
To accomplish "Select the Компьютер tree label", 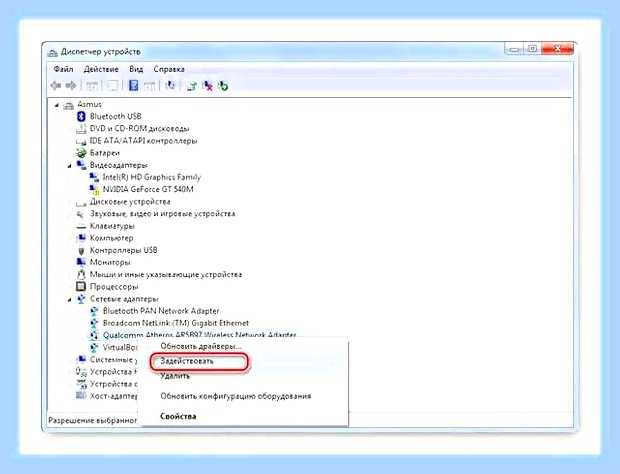I will pos(112,238).
